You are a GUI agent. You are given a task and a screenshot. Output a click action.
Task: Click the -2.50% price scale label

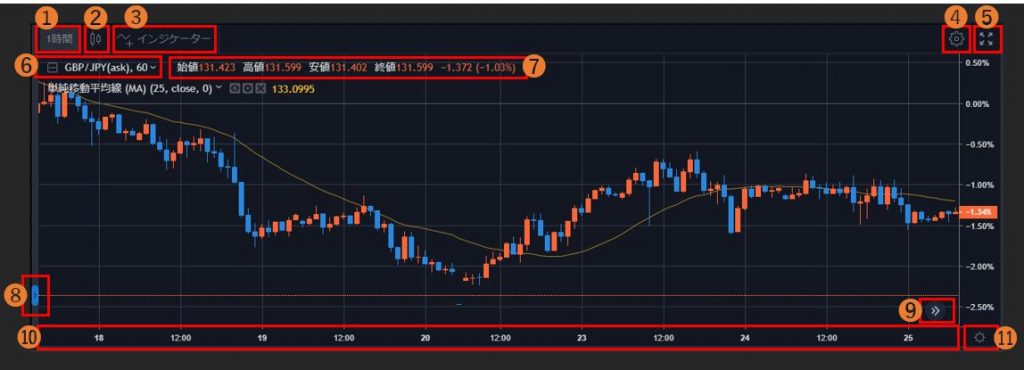980,307
